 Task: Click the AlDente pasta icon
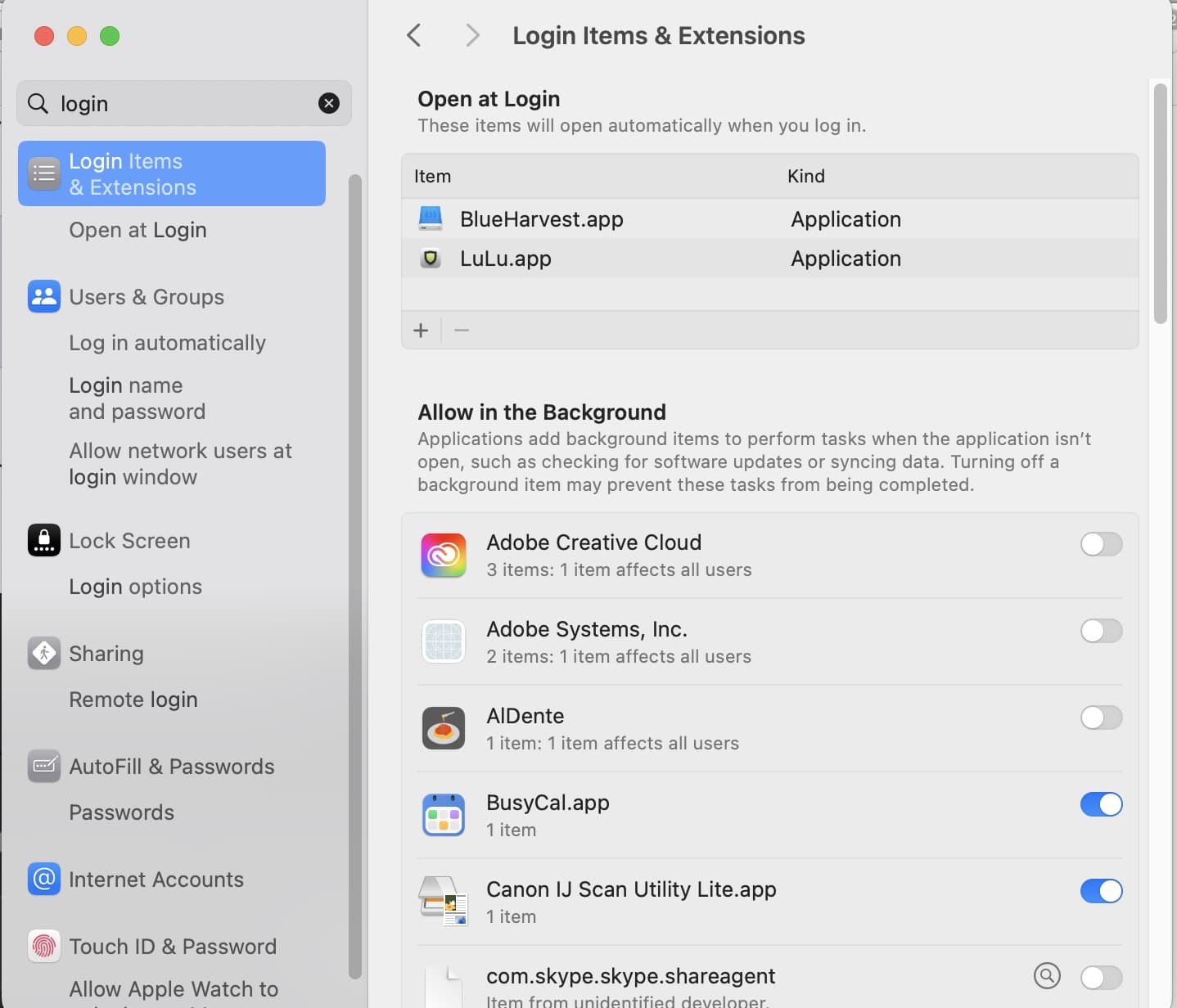coord(444,728)
